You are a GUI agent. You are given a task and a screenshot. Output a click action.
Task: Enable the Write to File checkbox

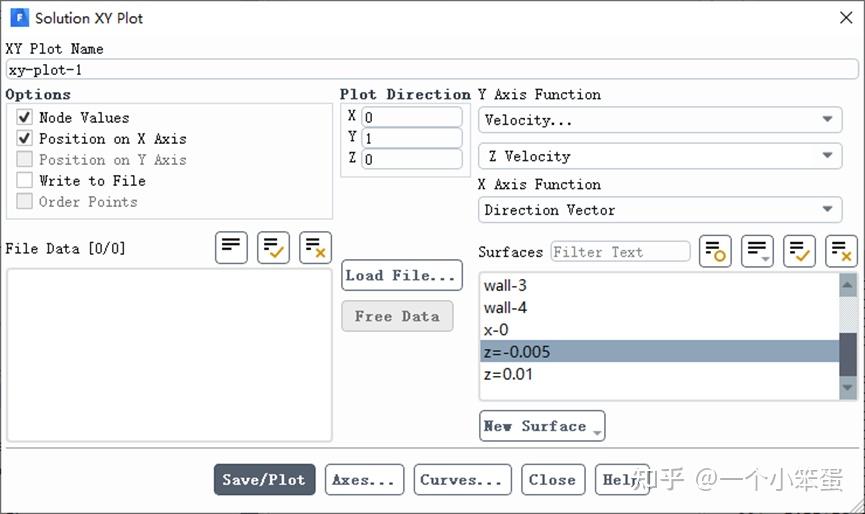(25, 181)
